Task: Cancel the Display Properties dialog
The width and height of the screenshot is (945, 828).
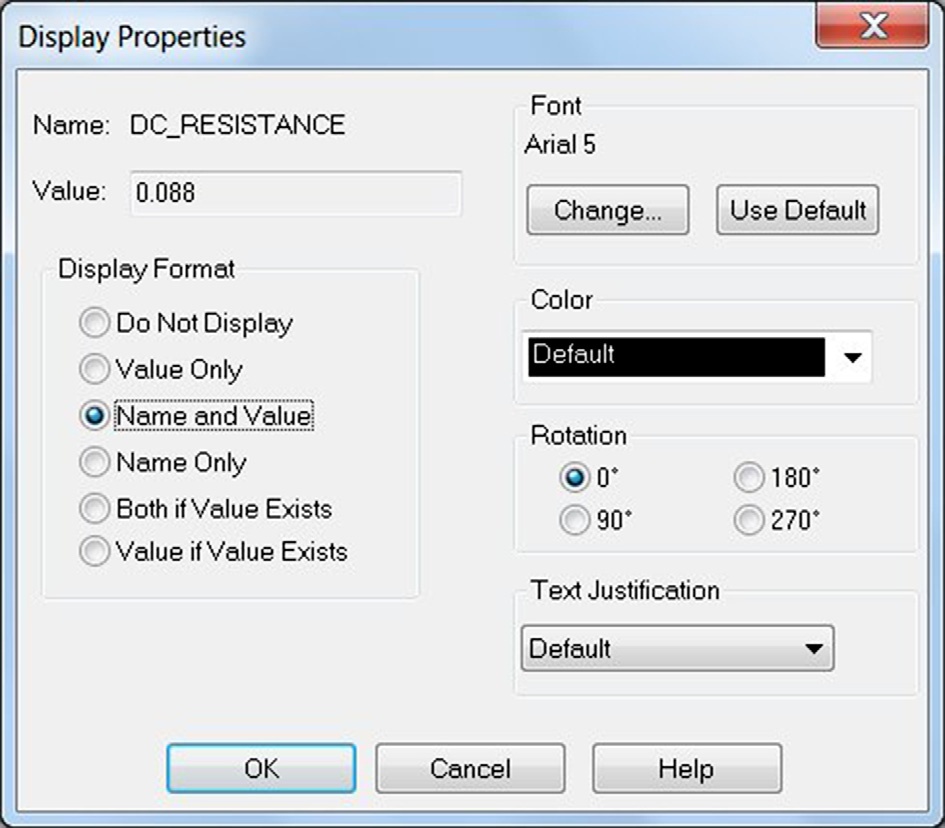Action: click(x=470, y=768)
